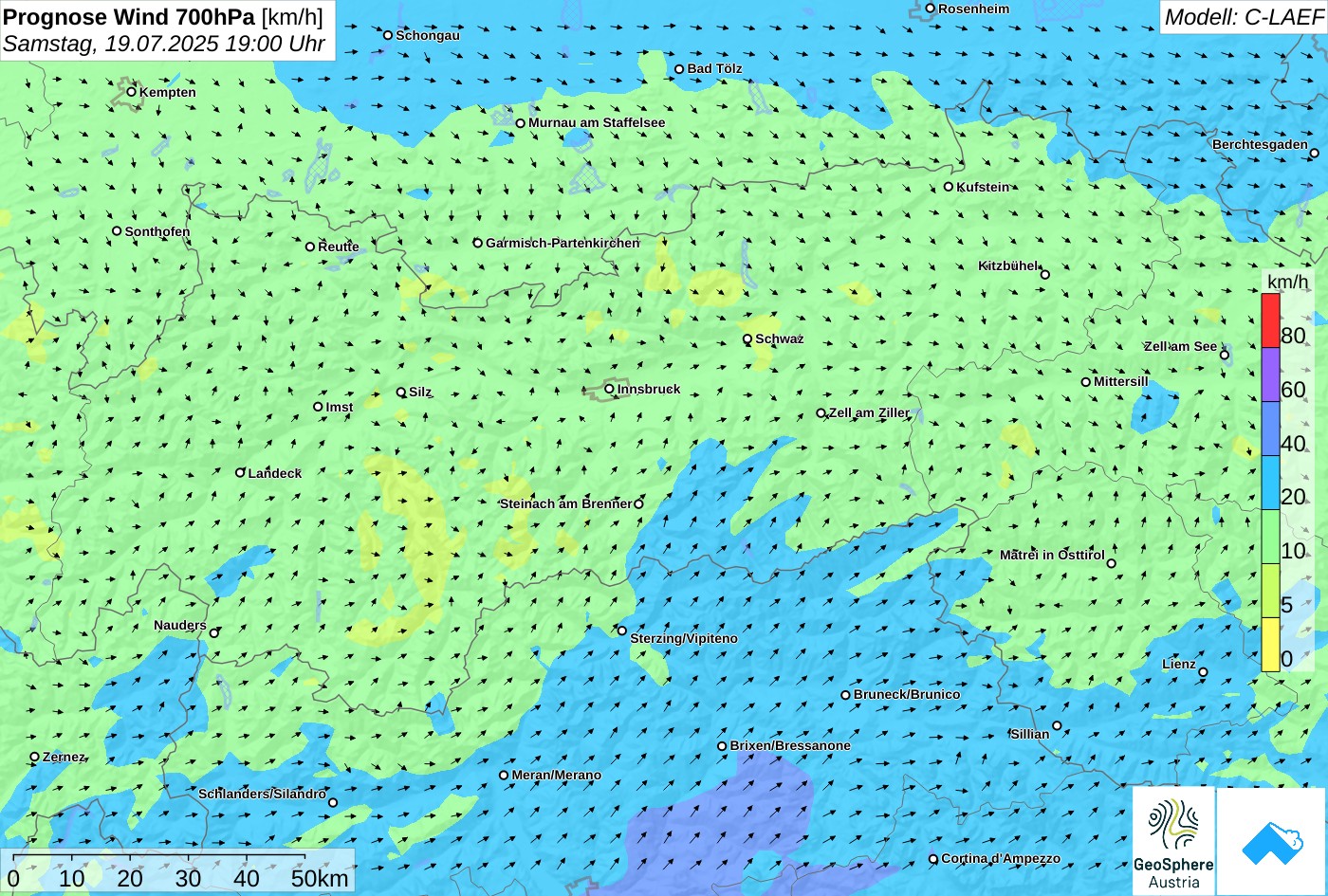Click the circle marker for Kufstein

point(949,187)
